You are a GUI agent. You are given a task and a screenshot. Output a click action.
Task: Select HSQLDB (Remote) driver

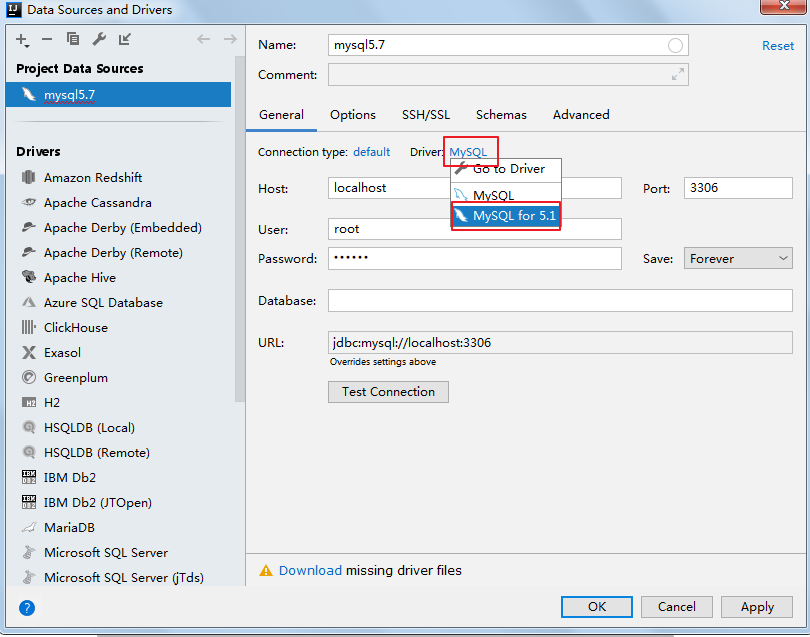click(x=97, y=453)
